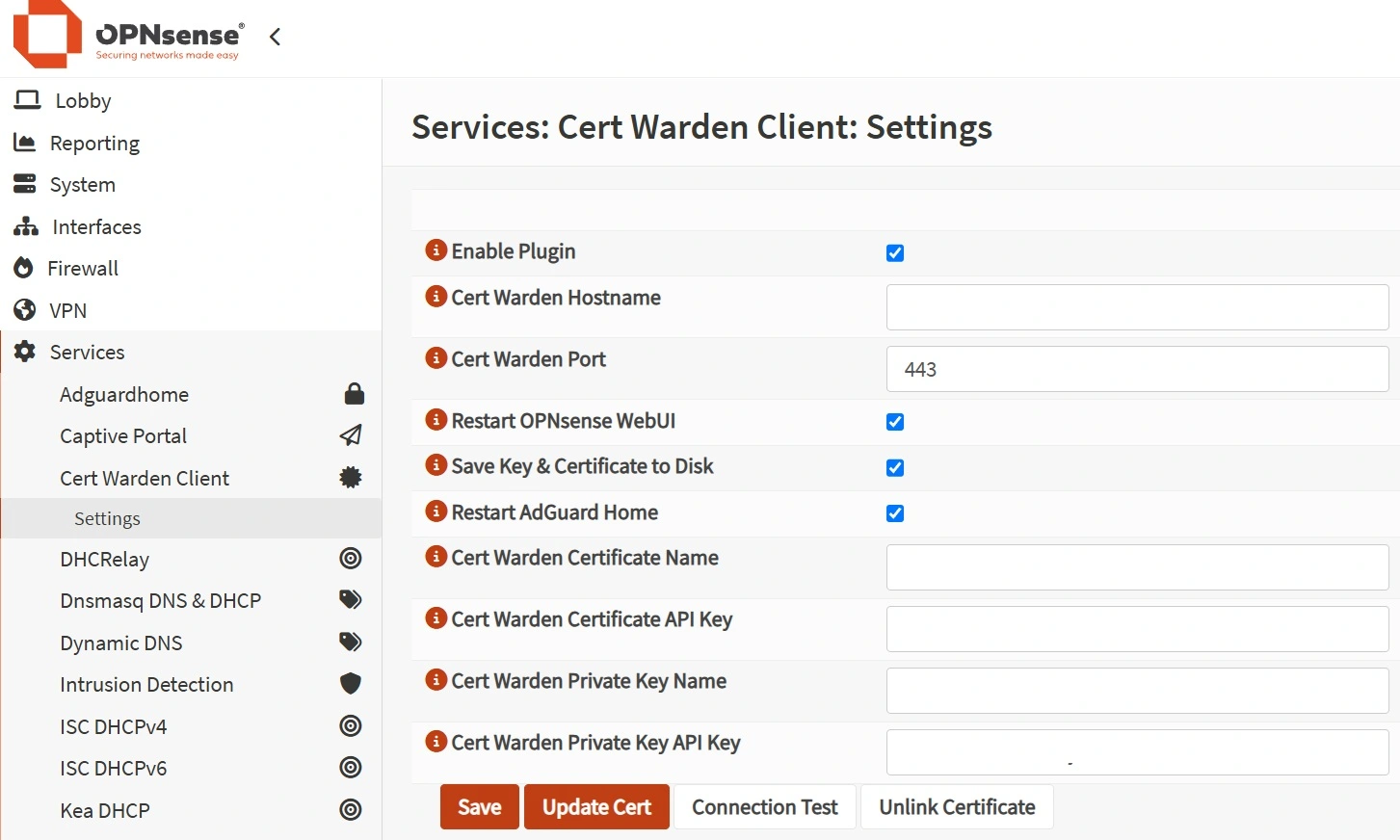Click the Update Cert button
Viewport: 1400px width, 840px height.
595,806
